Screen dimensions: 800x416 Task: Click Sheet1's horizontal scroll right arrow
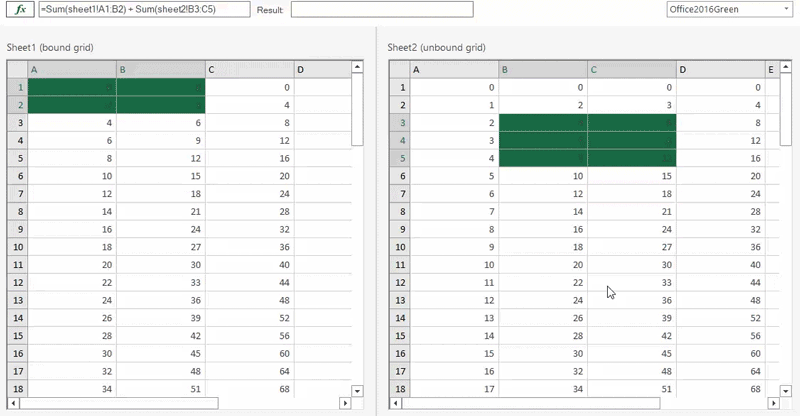pos(345,403)
